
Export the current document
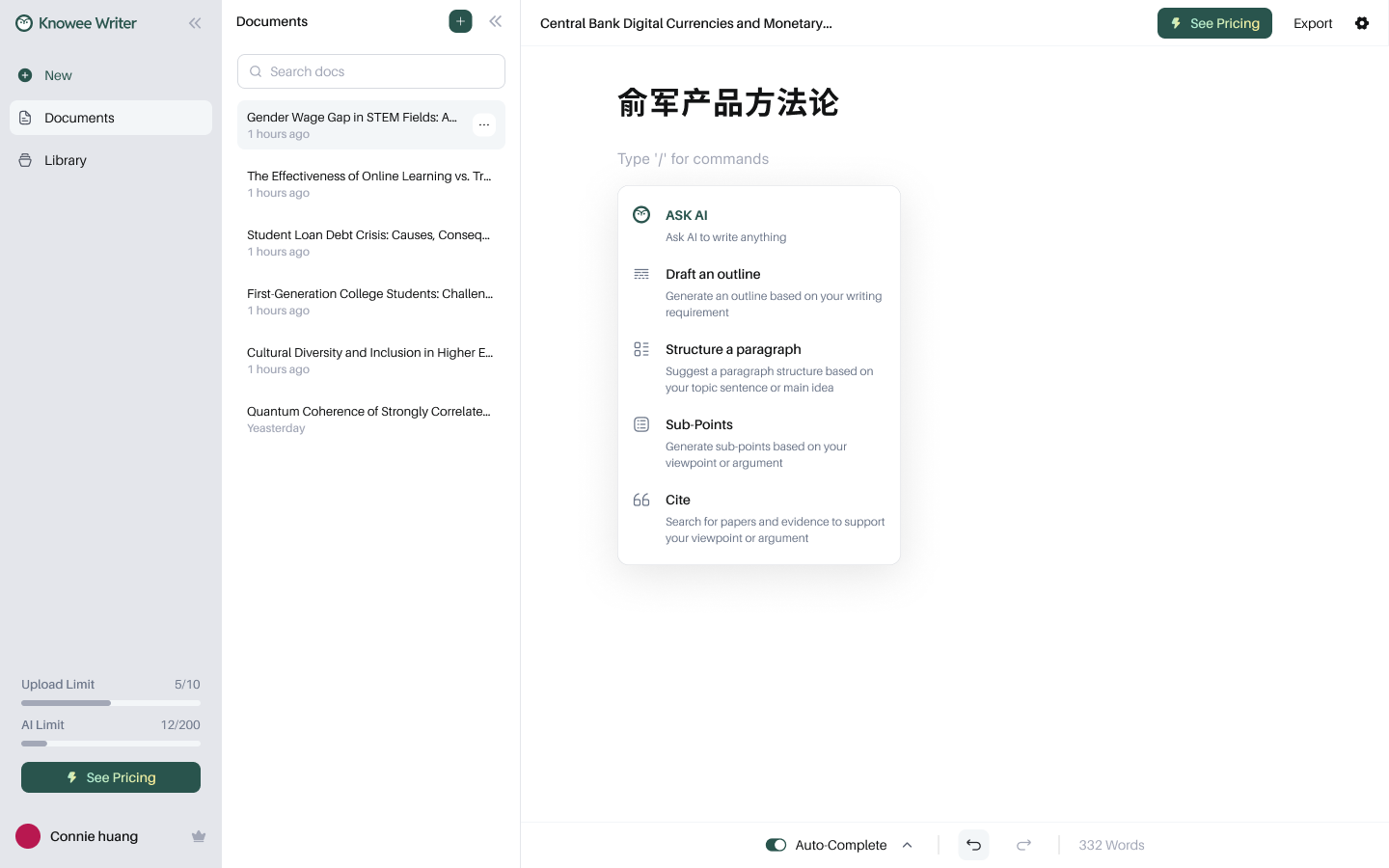1313,23
